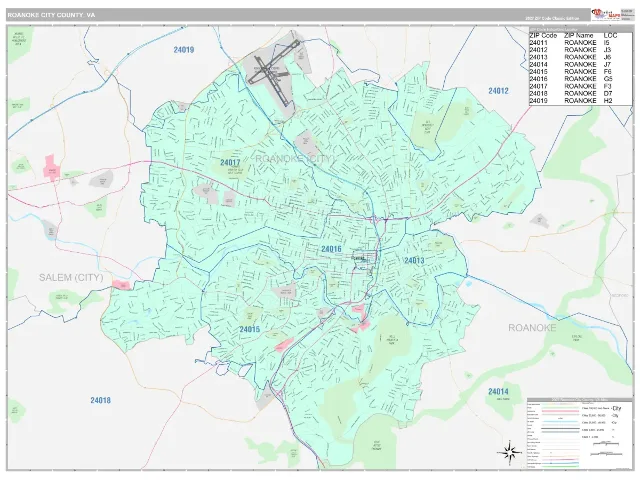Viewport: 640px width, 480px height.
Task: Click the 'ROANOKE (CITY)' map label
Action: [295, 158]
